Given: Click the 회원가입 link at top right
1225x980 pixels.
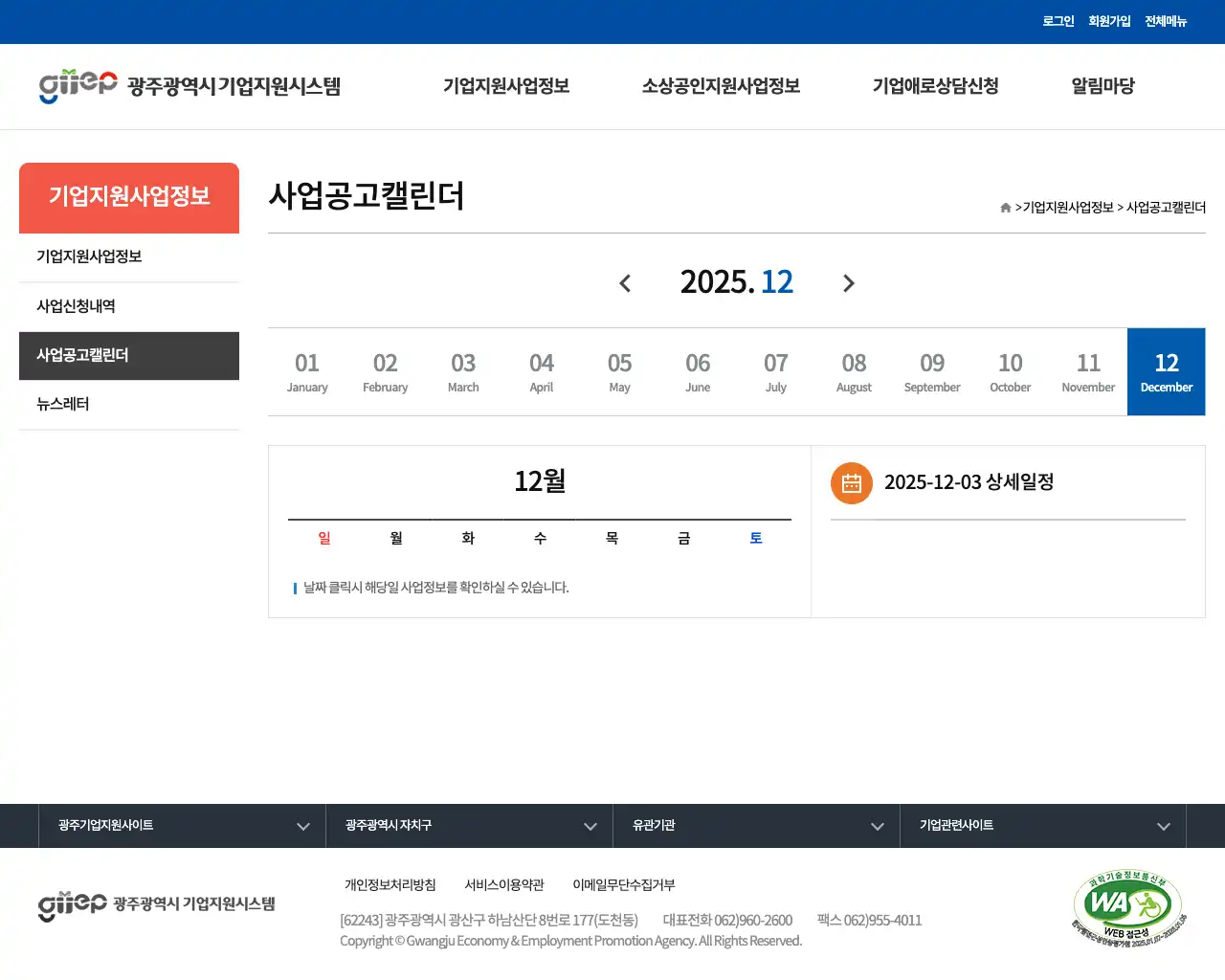Looking at the screenshot, I should (x=1108, y=21).
